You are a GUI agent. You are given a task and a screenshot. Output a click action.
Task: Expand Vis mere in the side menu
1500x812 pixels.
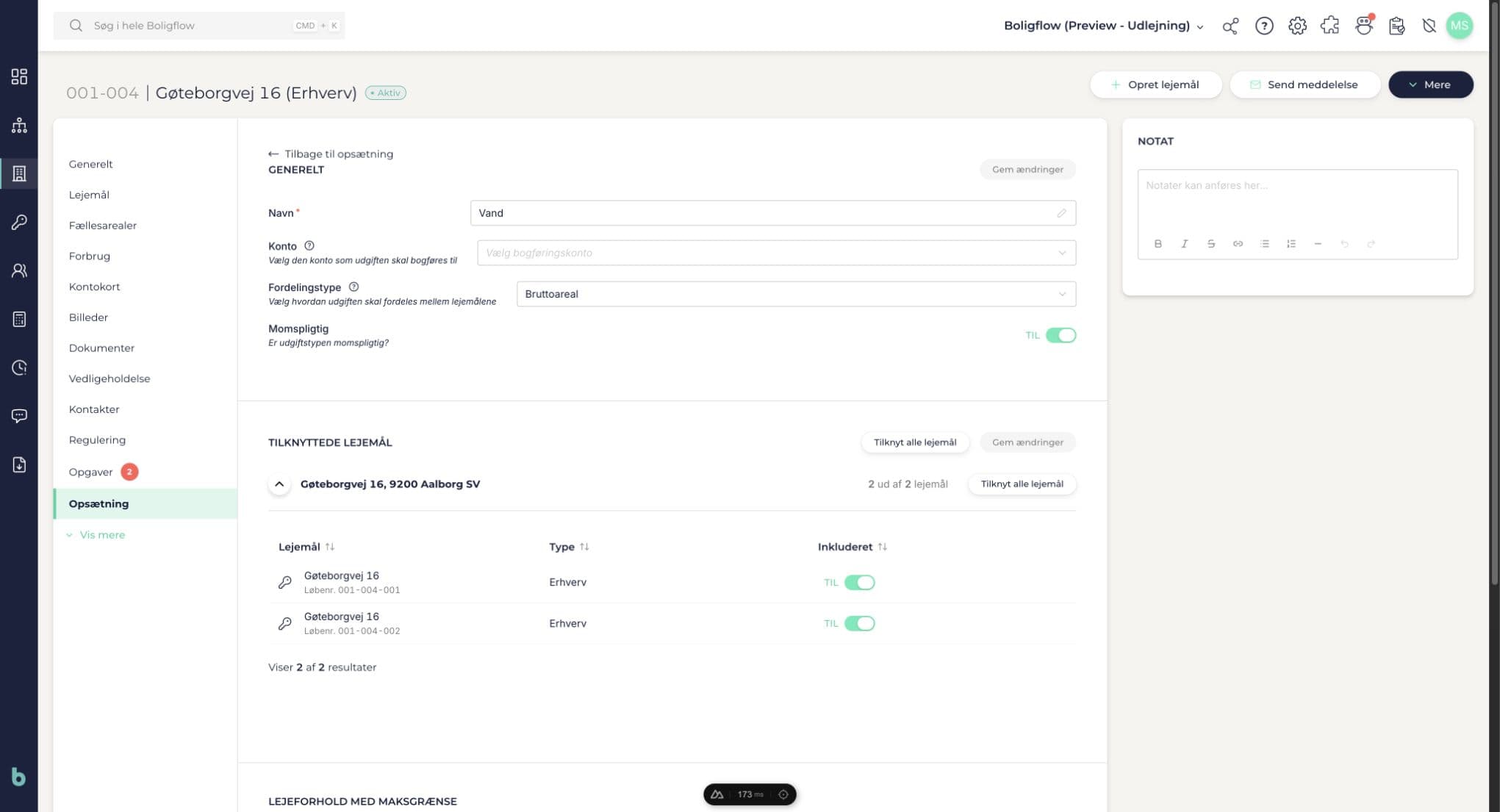tap(96, 535)
